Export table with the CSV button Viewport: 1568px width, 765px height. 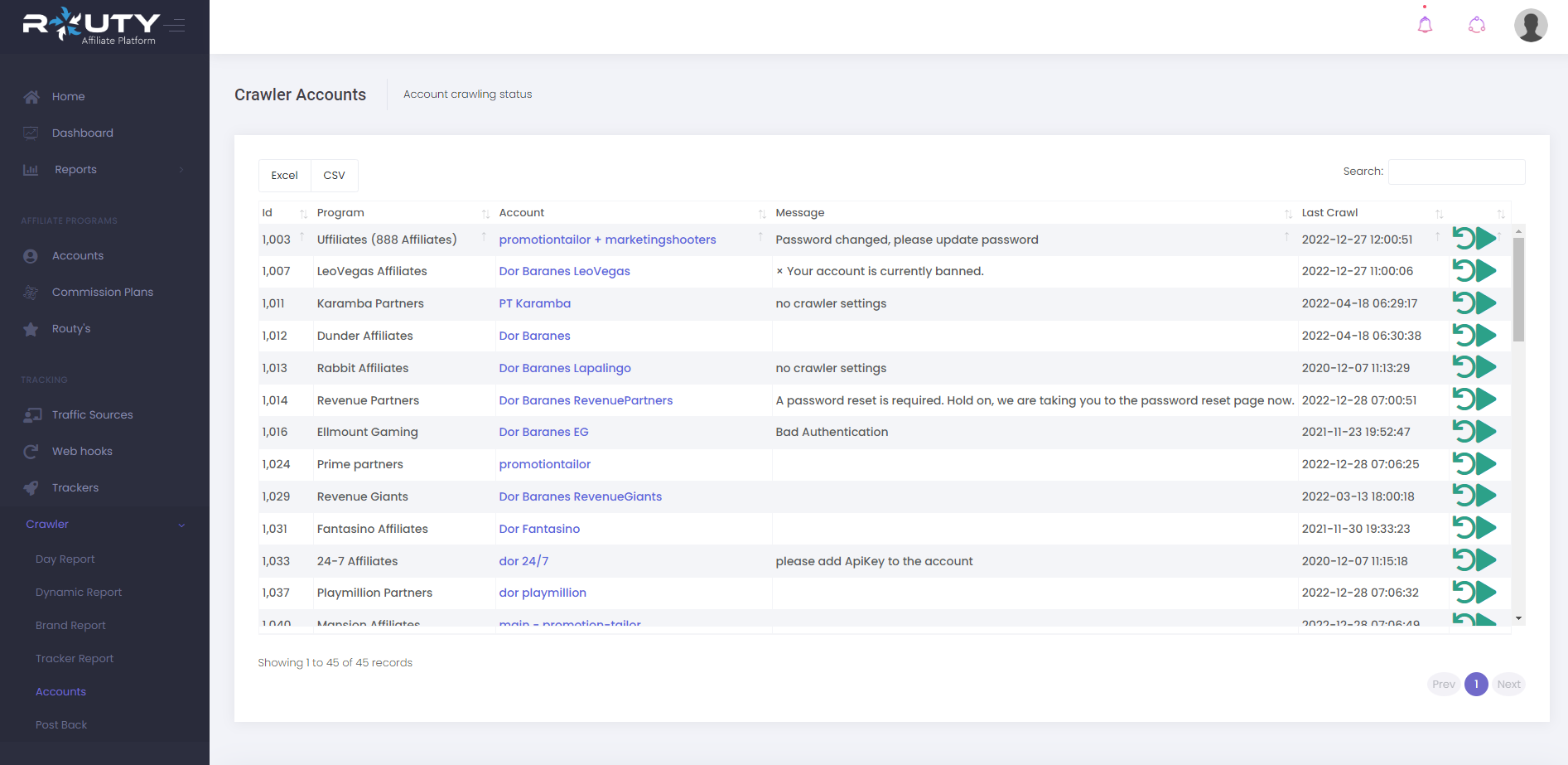pos(334,176)
